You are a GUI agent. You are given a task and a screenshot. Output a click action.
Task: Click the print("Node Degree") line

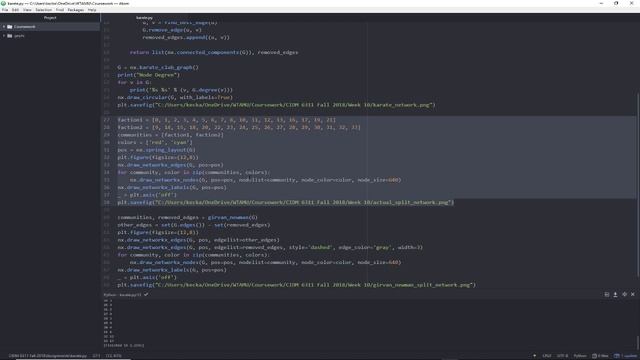(x=148, y=75)
